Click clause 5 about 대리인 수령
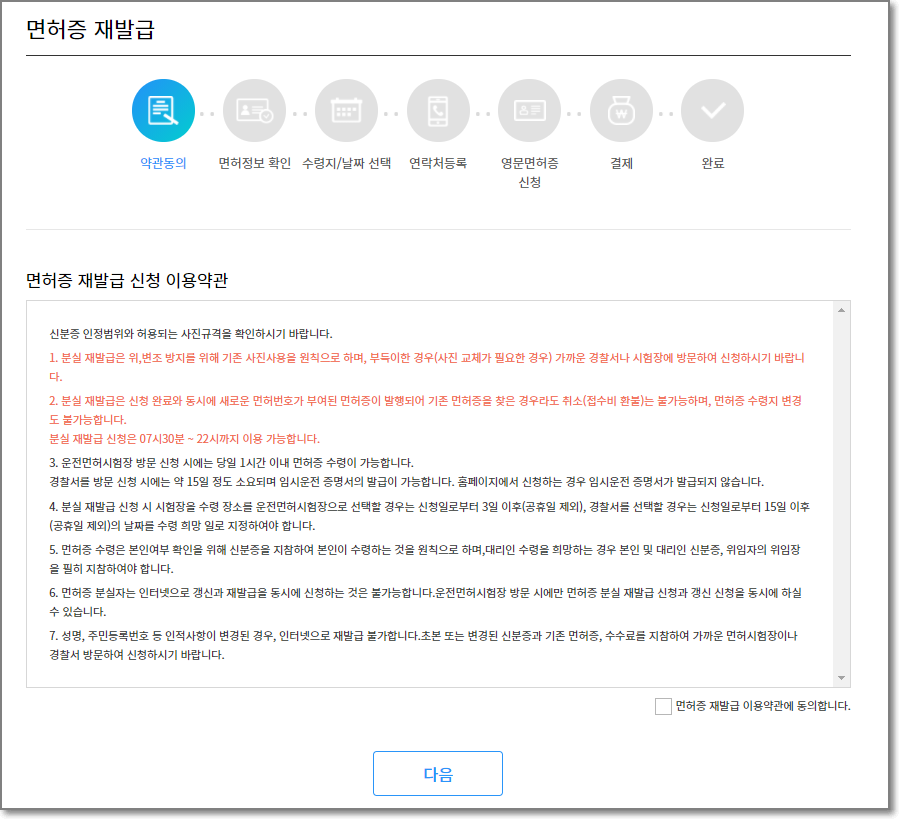Screen dimensions: 899x819 point(425,559)
